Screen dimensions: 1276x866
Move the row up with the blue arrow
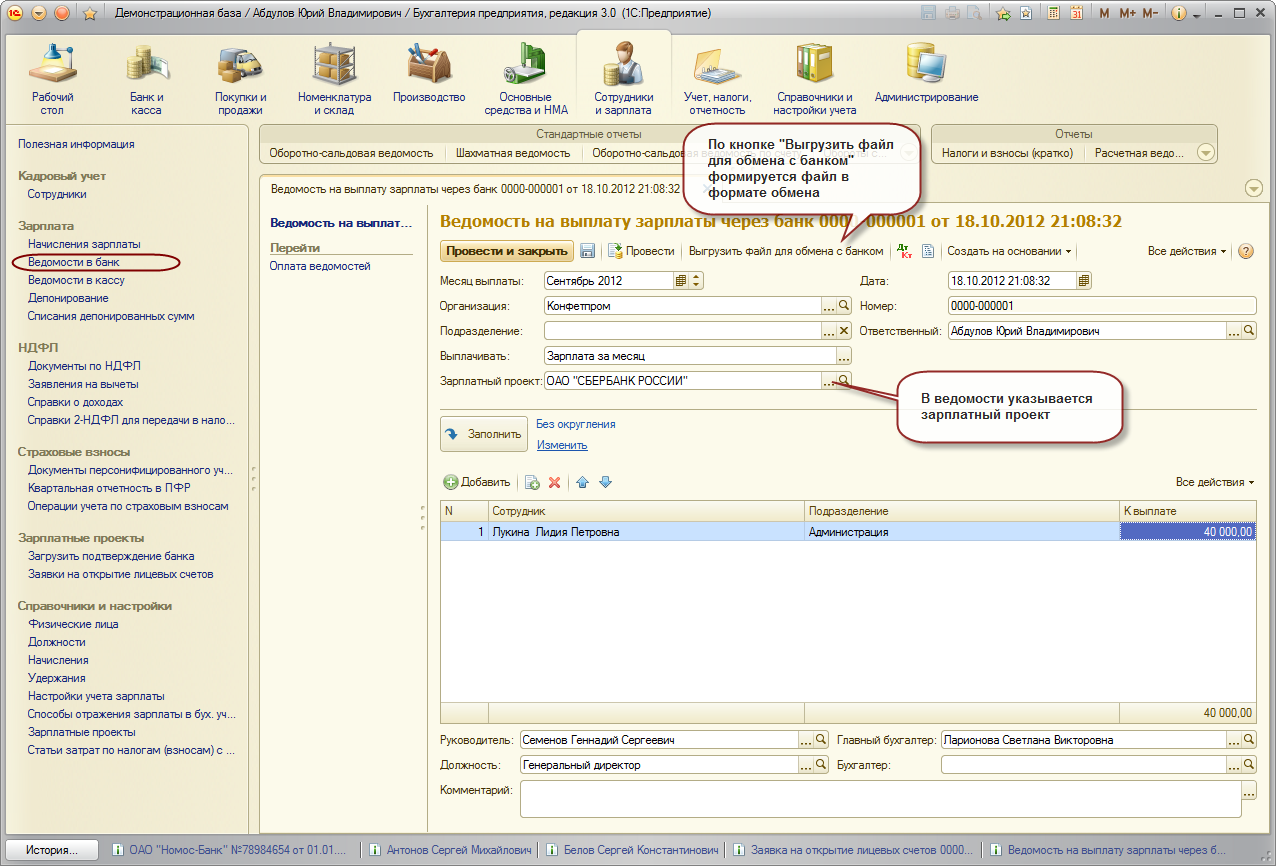(583, 482)
